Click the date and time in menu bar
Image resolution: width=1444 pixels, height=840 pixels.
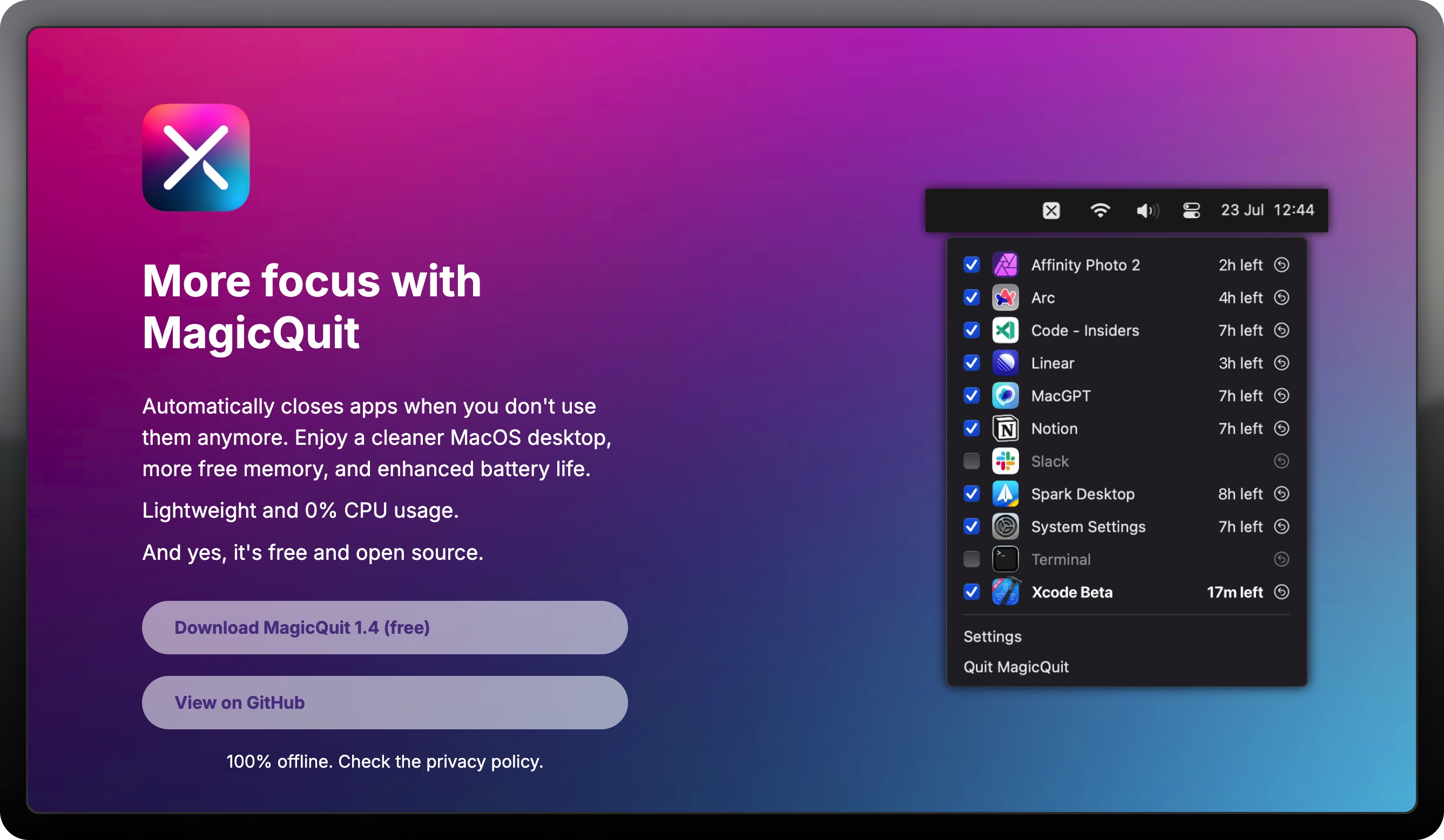pyautogui.click(x=1267, y=211)
